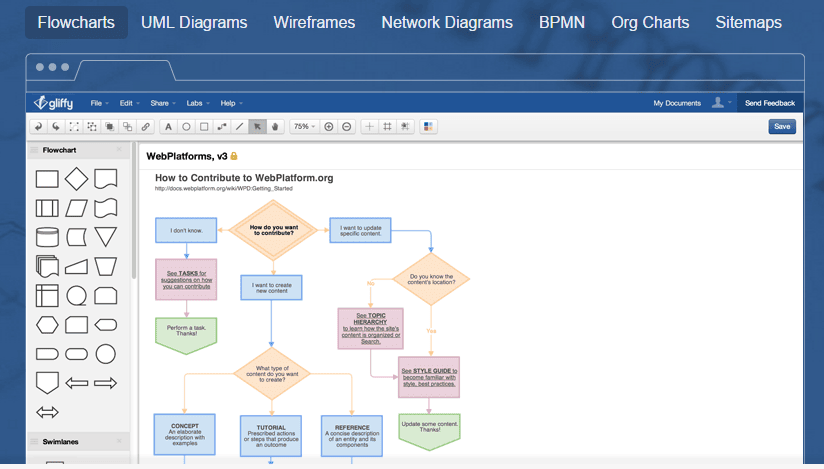Click the shape library panel scrollbar
Screen dimensions: 824x469
[134, 210]
